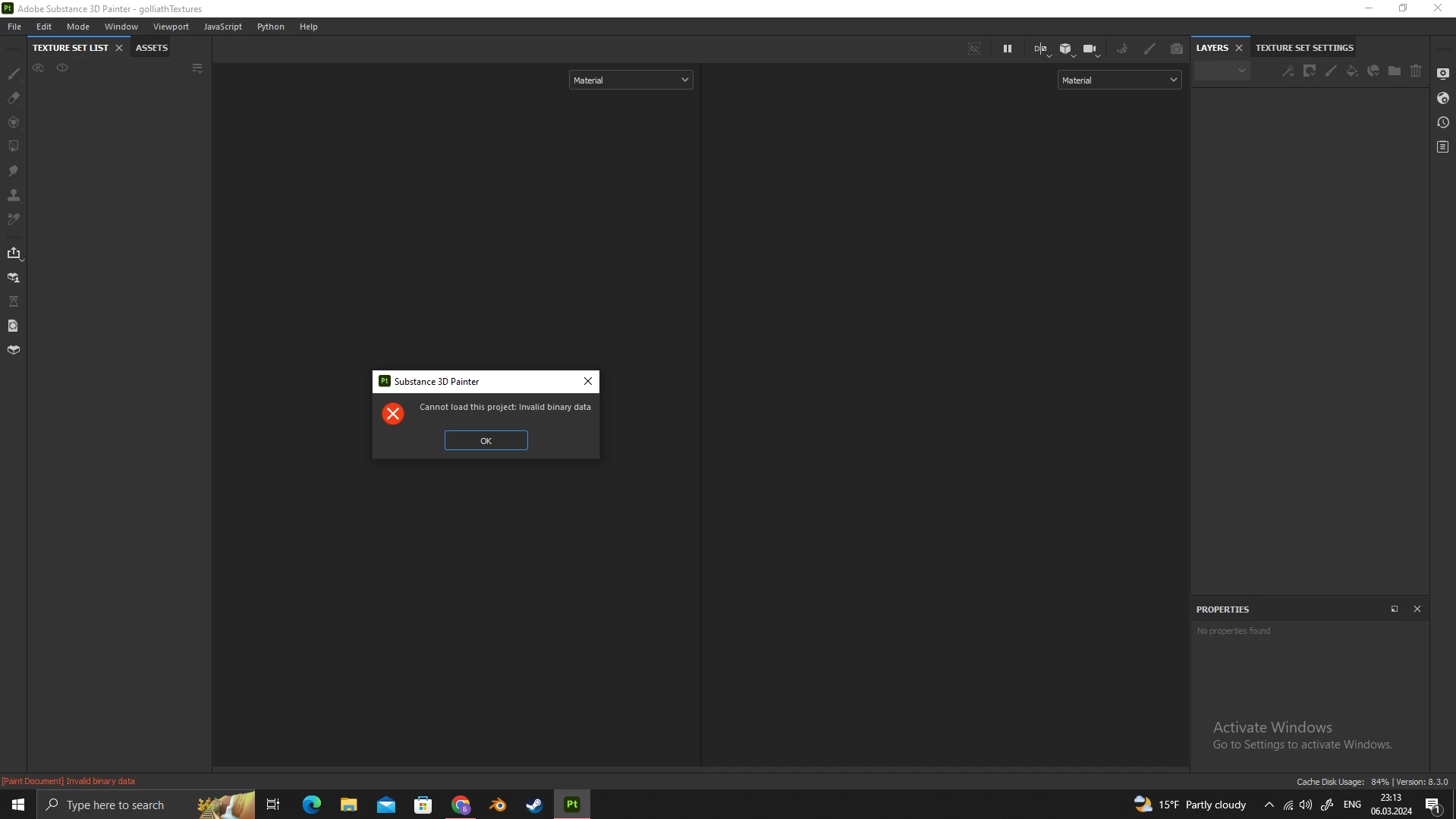Open the Layers blending mode dropdown

pos(1222,71)
